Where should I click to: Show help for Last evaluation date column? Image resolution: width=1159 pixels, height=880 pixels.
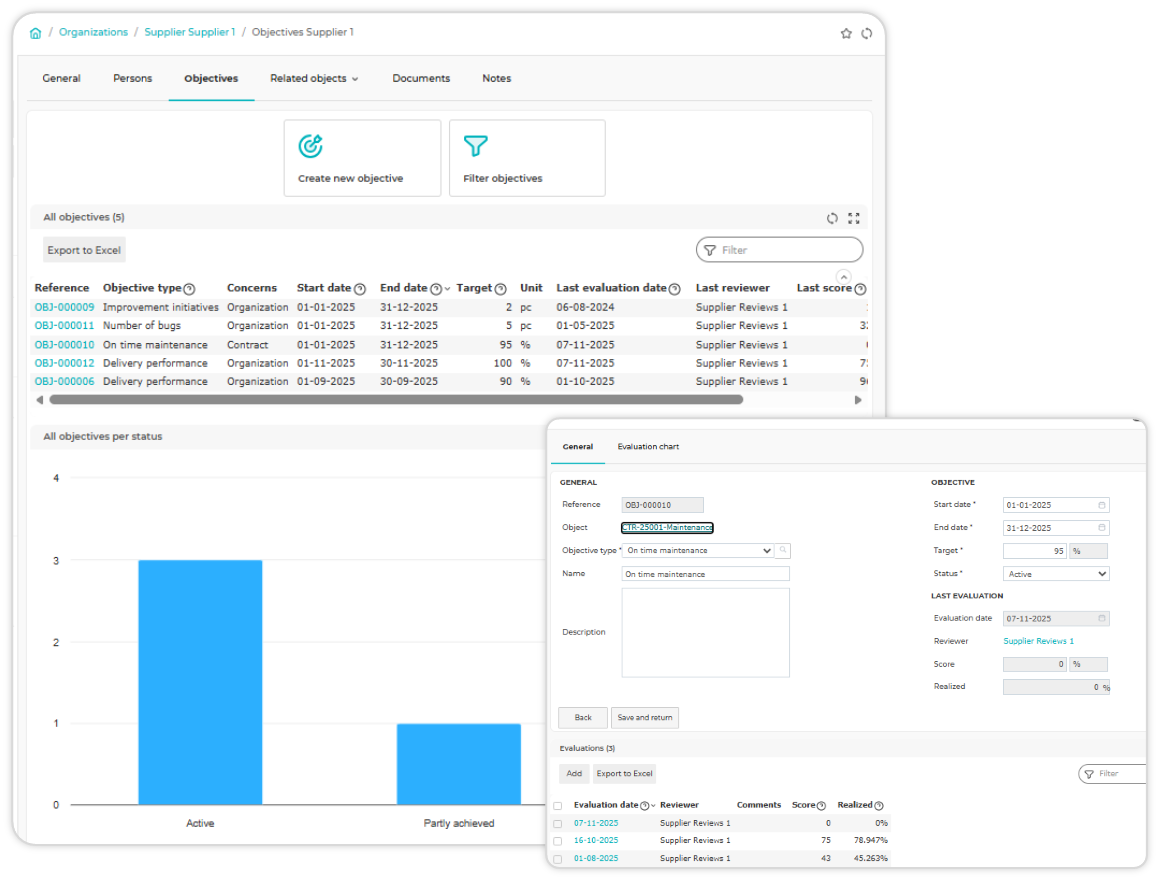pyautogui.click(x=674, y=289)
